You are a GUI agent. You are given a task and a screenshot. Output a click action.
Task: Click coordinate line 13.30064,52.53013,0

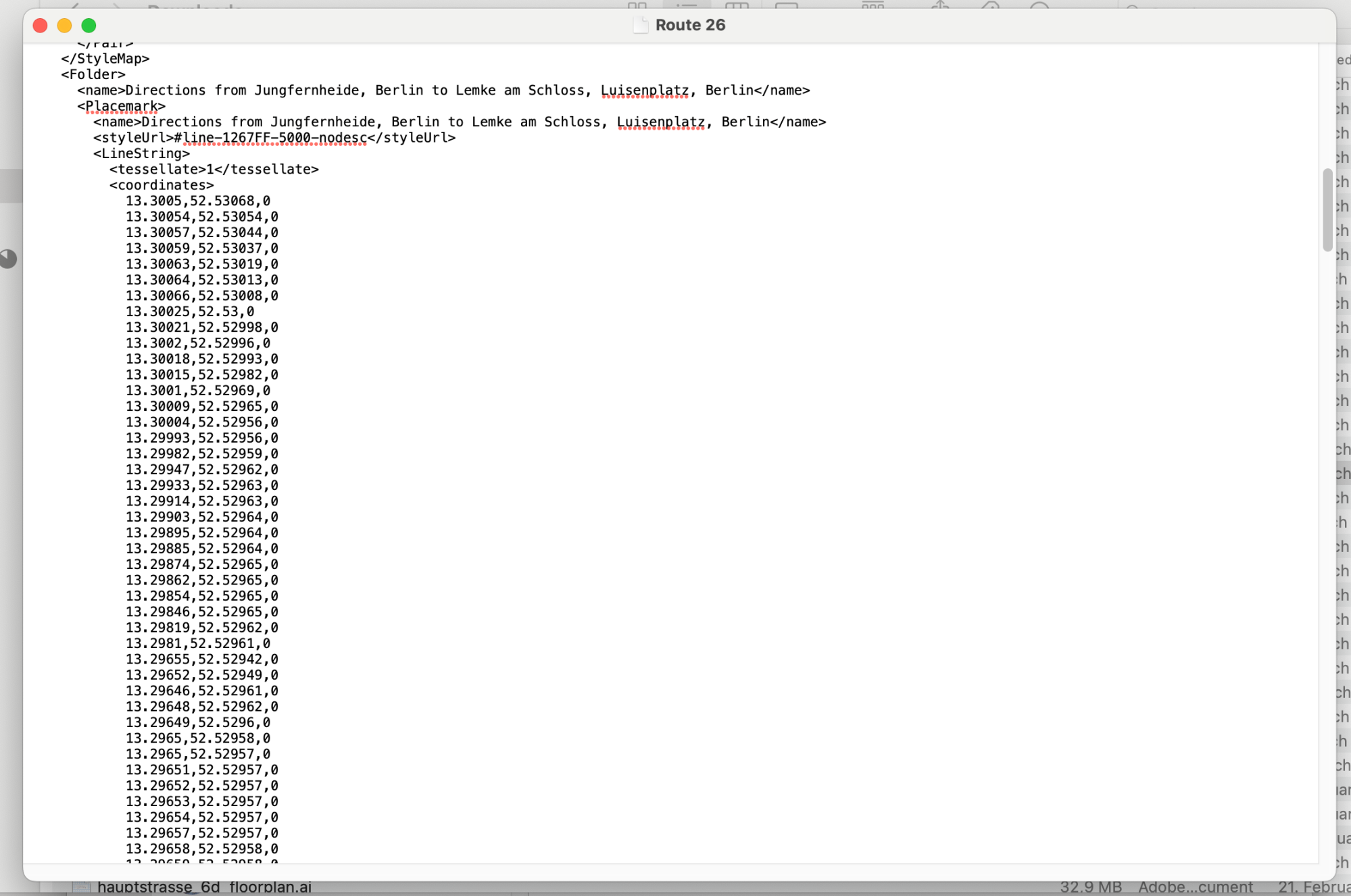pyautogui.click(x=202, y=280)
